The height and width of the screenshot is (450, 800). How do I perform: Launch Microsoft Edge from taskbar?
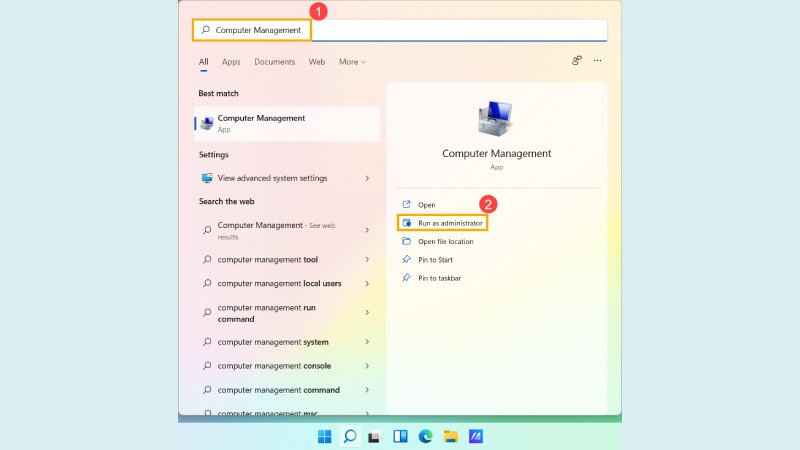[x=426, y=436]
